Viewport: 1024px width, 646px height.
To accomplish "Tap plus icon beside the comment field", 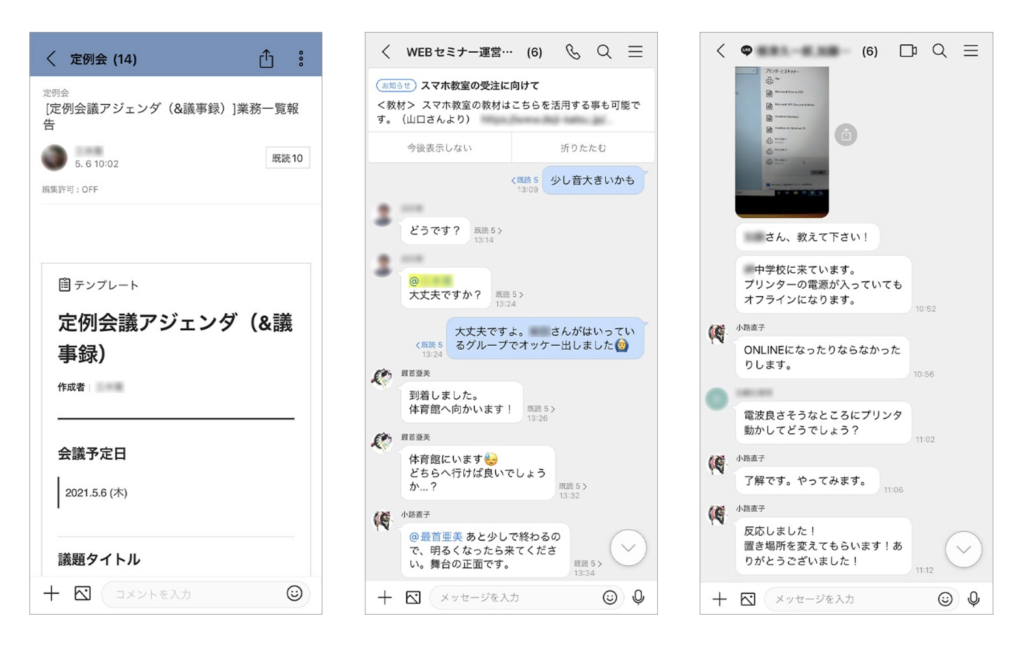I will pos(52,594).
